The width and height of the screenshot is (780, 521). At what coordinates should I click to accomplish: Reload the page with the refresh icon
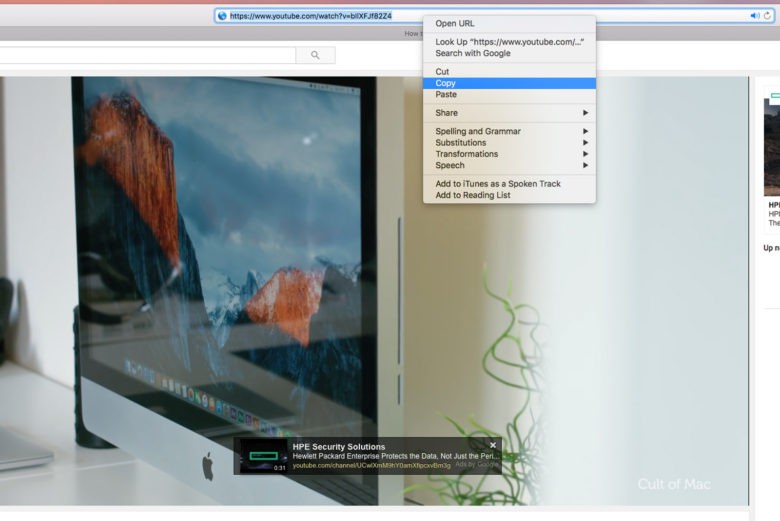point(768,16)
